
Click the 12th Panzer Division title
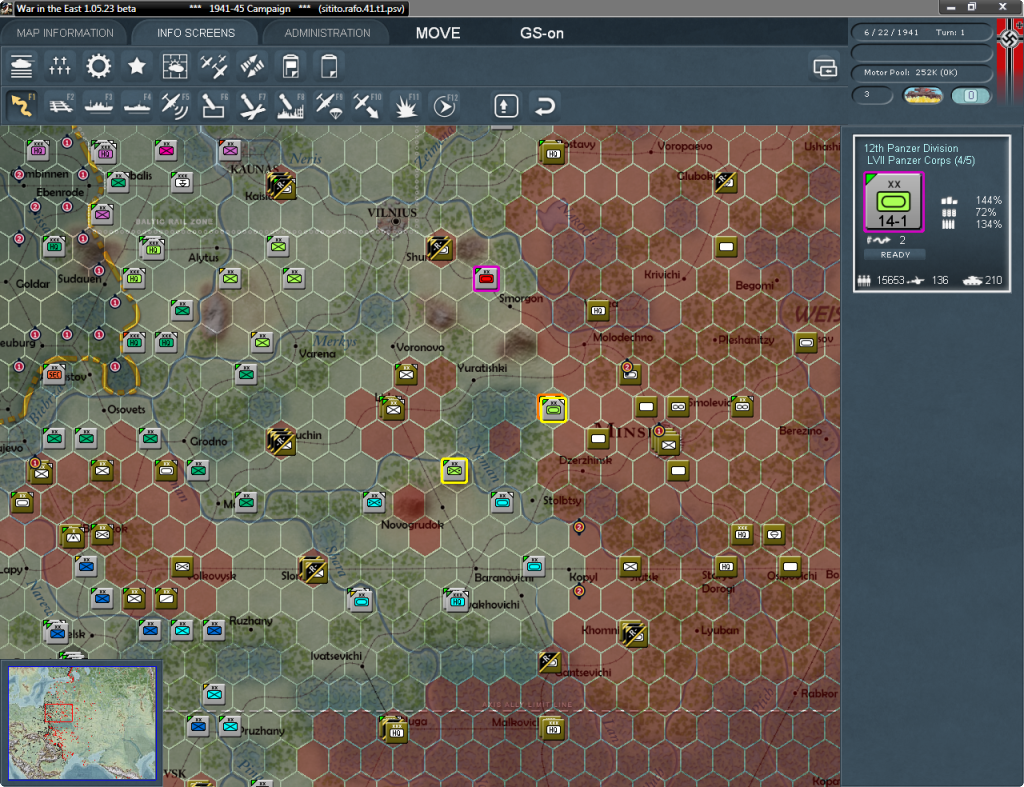point(910,148)
